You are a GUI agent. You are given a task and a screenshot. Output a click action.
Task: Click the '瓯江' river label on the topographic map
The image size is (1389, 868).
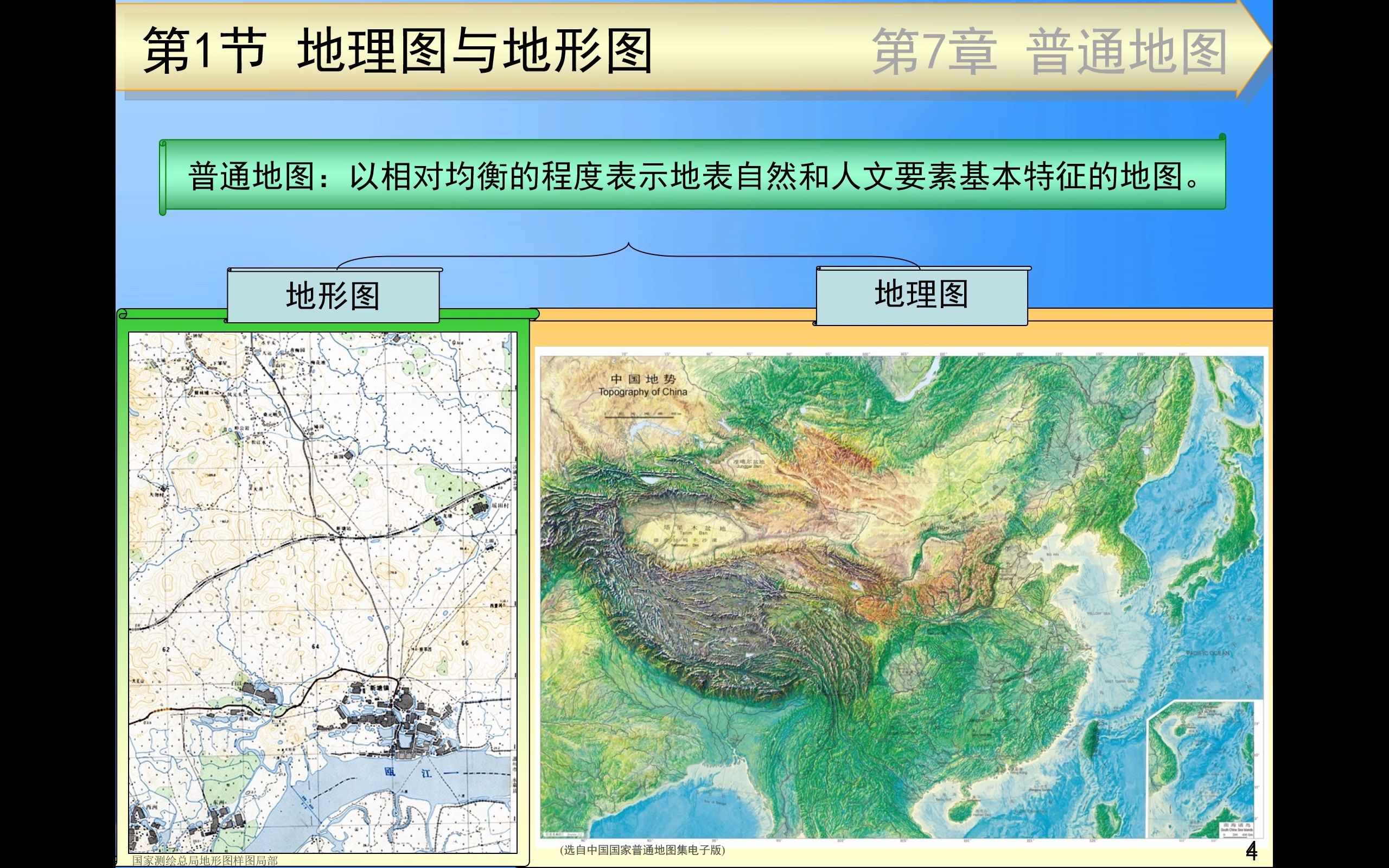tap(408, 771)
